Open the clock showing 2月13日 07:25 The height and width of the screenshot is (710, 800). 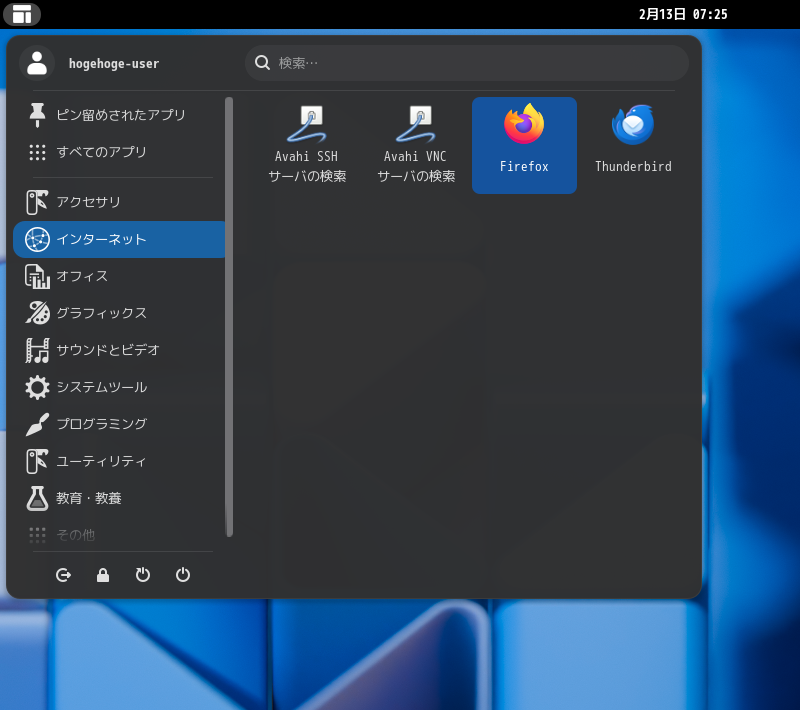click(x=683, y=14)
